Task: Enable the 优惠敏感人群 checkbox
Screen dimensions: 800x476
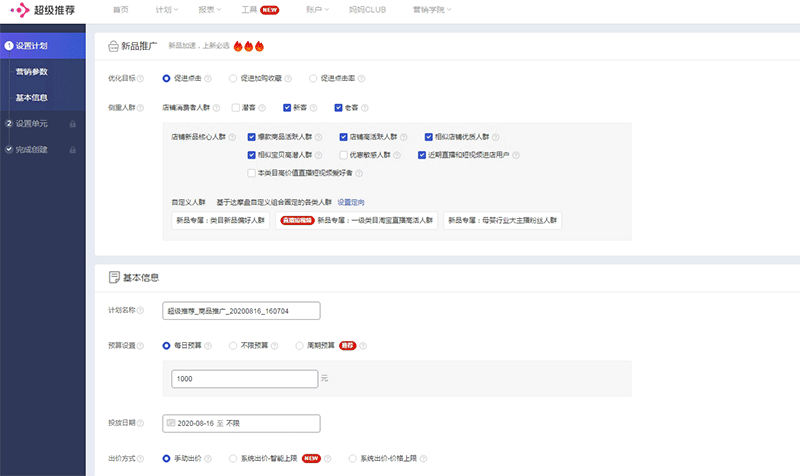Action: coord(342,155)
